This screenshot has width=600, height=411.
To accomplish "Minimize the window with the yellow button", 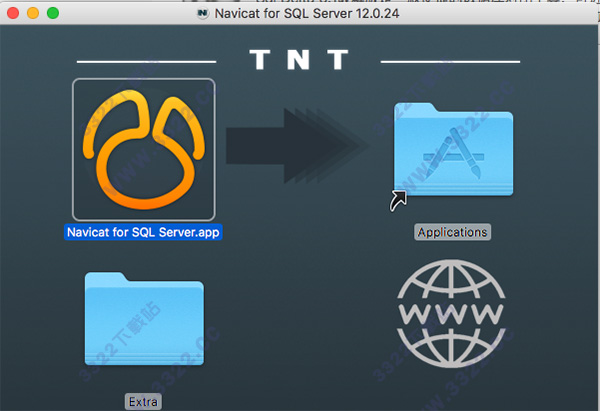I will 33,13.
